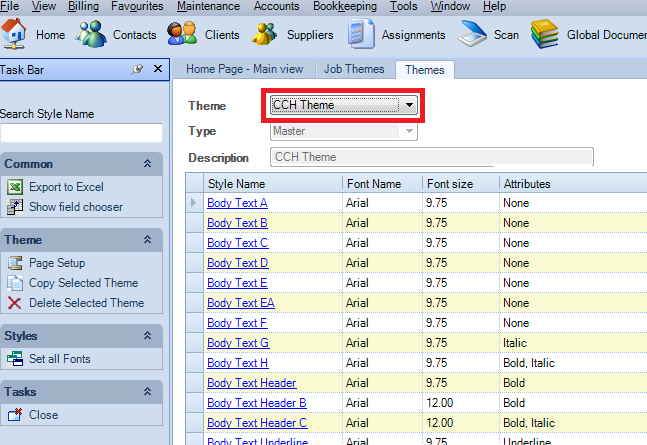Open the Body Text Header style link
The image size is (647, 445).
(x=252, y=383)
